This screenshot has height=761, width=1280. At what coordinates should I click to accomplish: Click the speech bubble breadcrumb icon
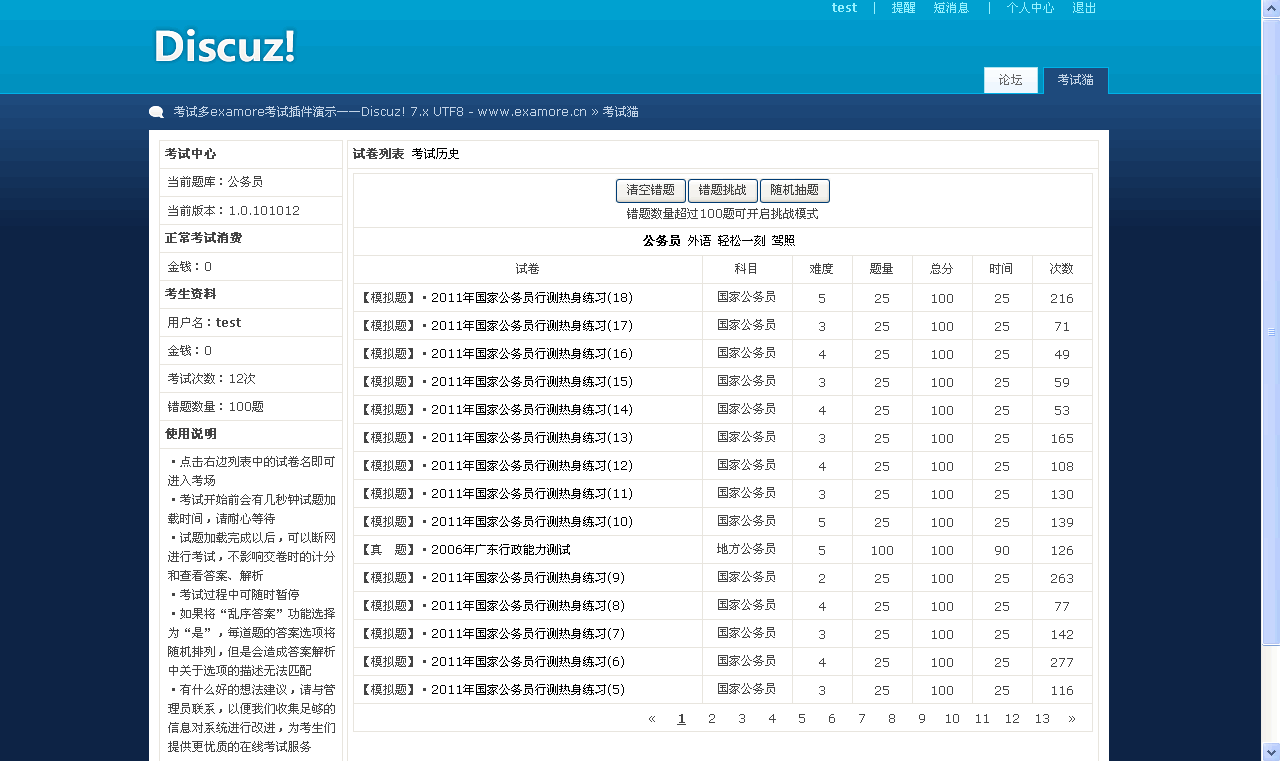click(156, 112)
